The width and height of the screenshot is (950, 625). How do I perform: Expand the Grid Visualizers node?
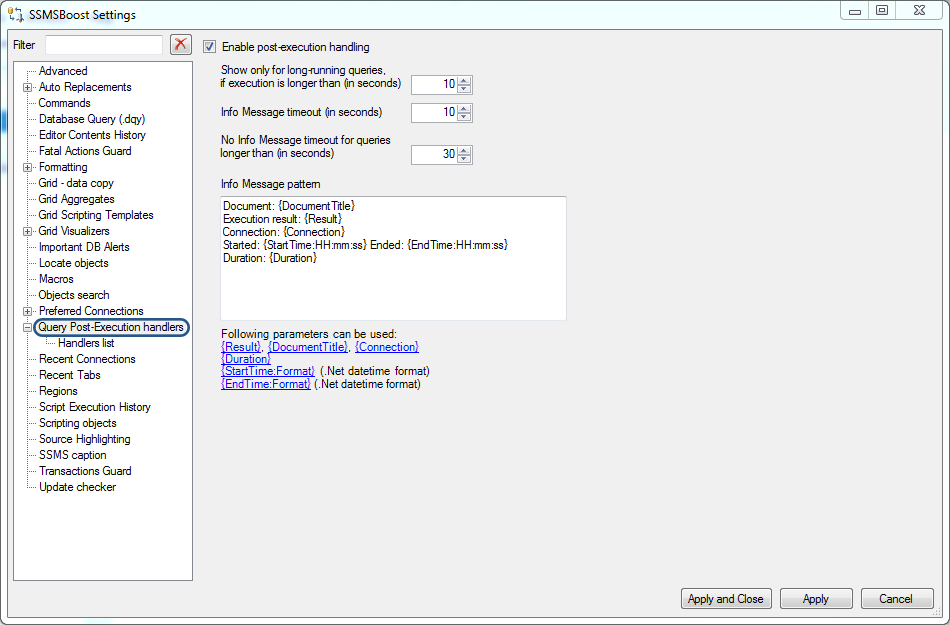click(27, 231)
